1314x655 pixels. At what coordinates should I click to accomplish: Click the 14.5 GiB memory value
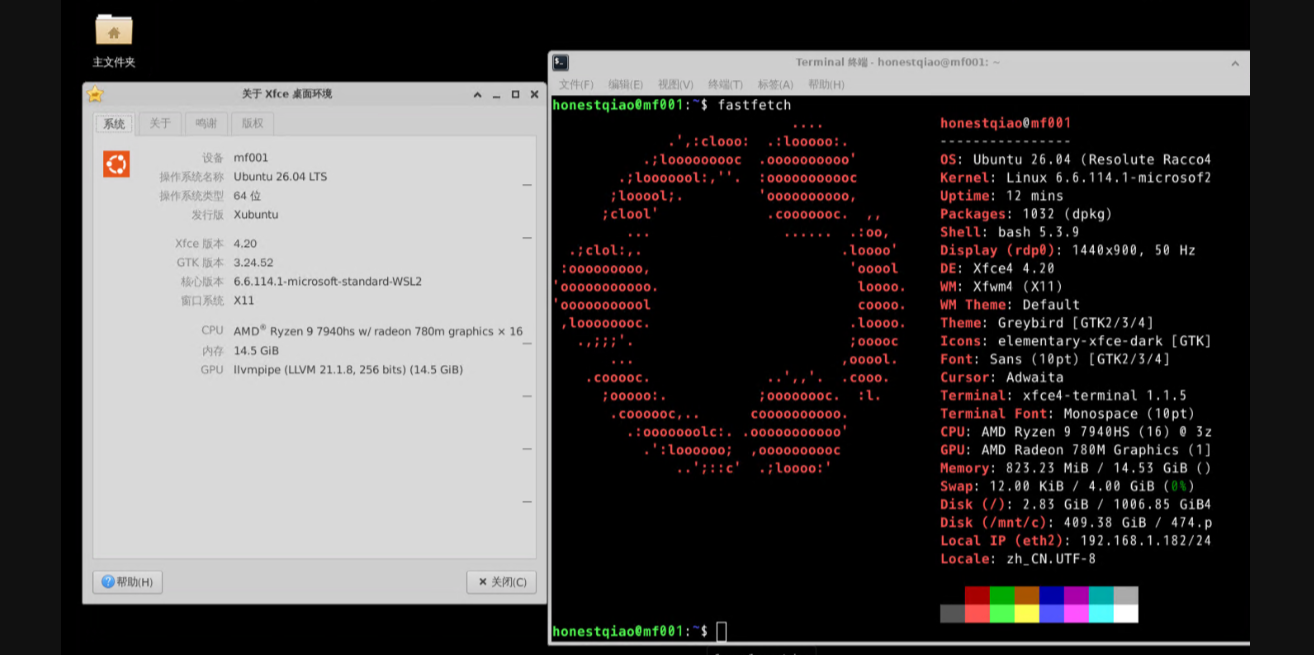click(x=256, y=351)
